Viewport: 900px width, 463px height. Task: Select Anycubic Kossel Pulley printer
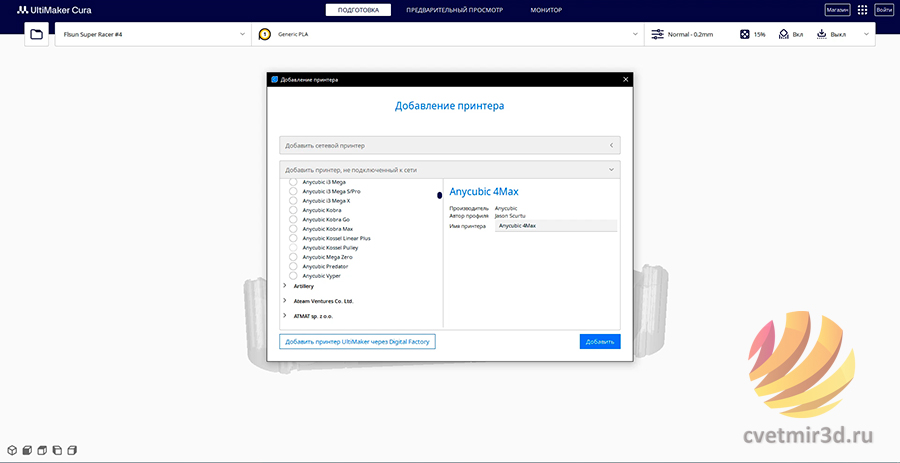(x=293, y=247)
